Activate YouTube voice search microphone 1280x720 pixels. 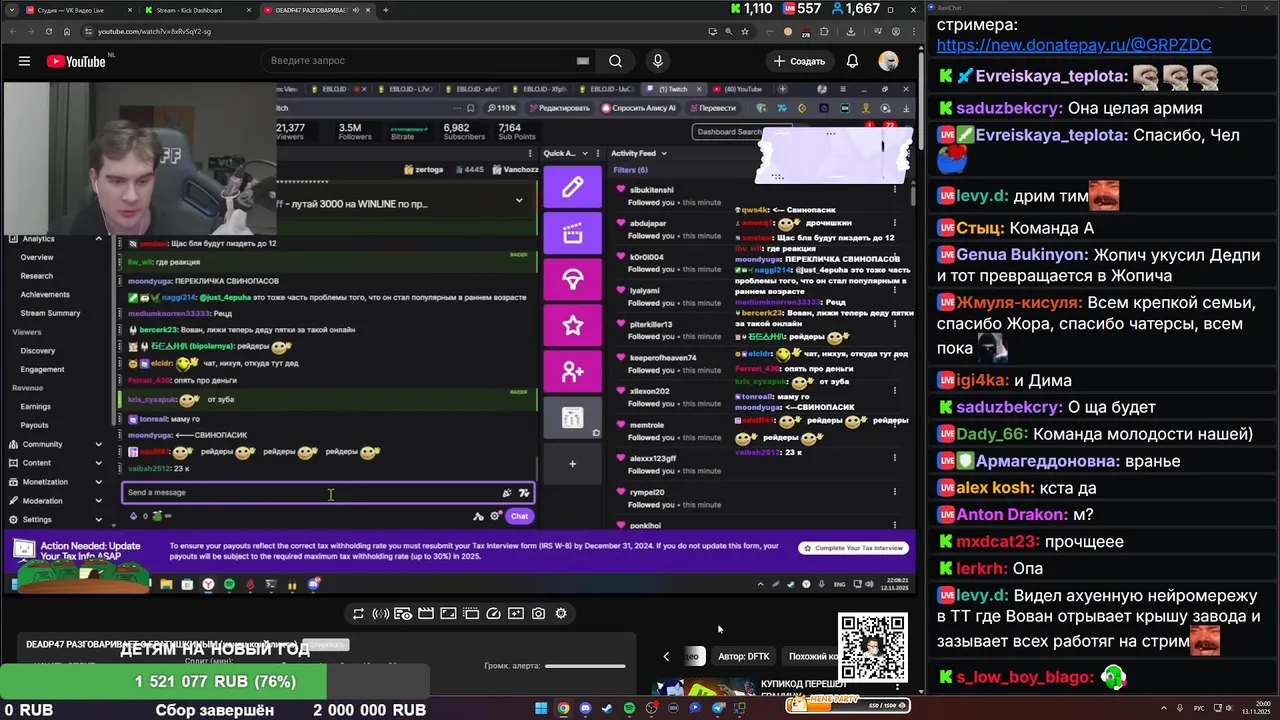[657, 61]
